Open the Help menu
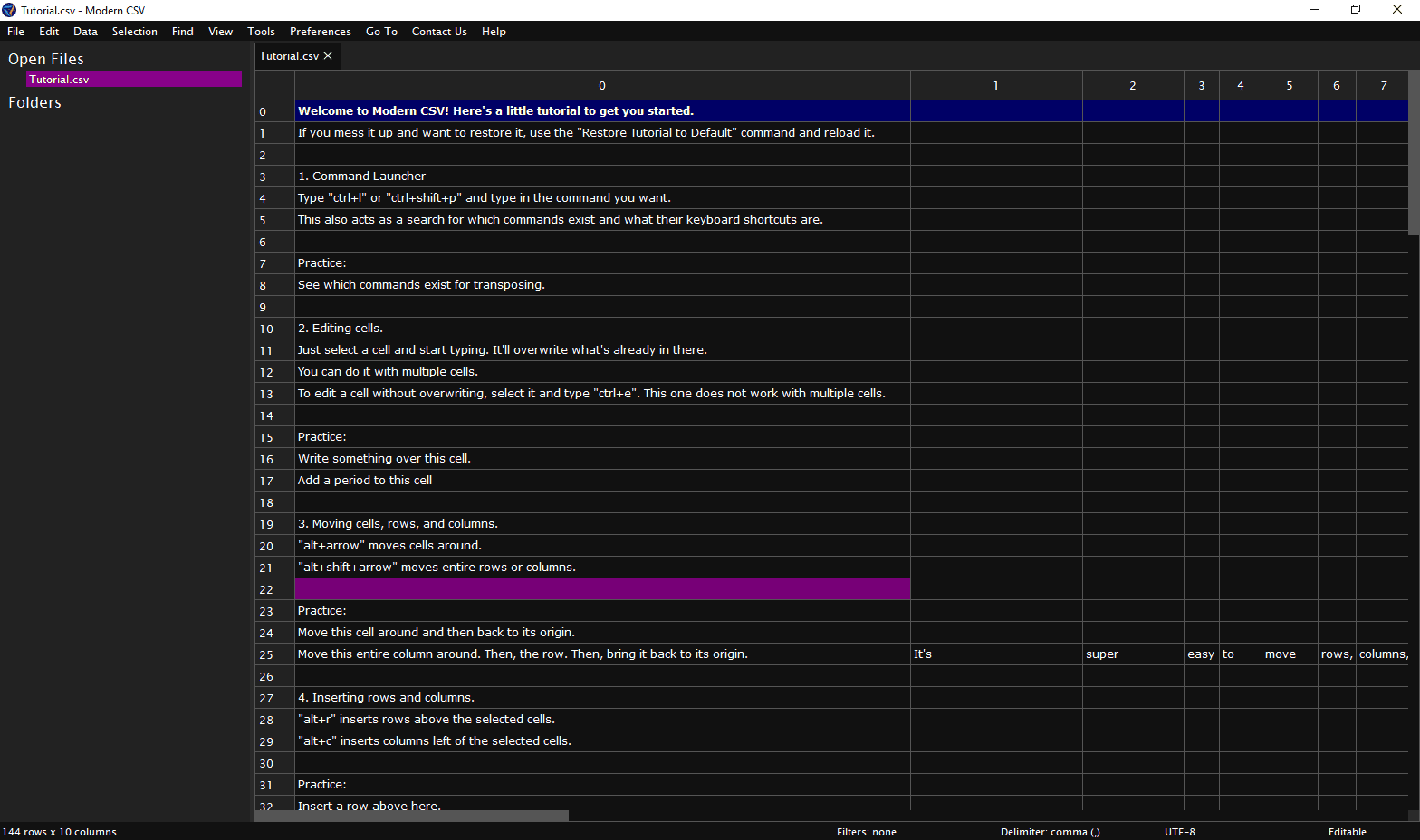This screenshot has height=840, width=1420. pos(494,32)
